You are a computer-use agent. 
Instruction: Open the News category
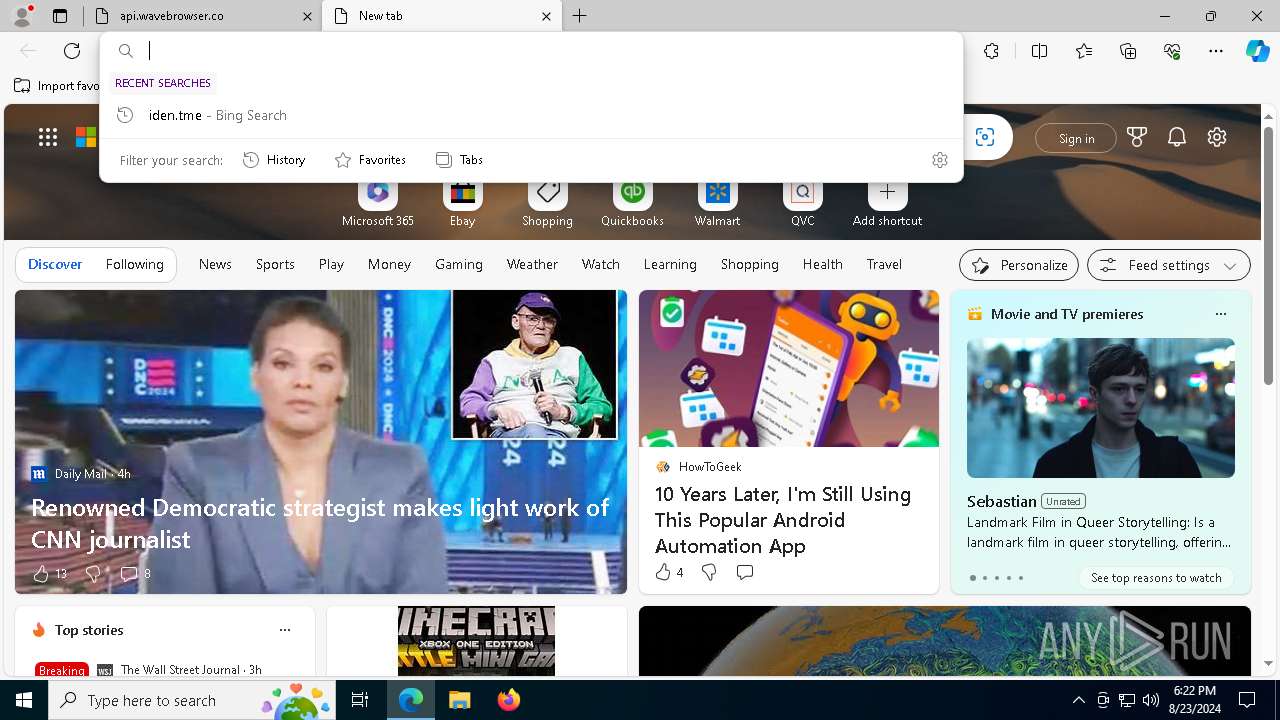[215, 264]
